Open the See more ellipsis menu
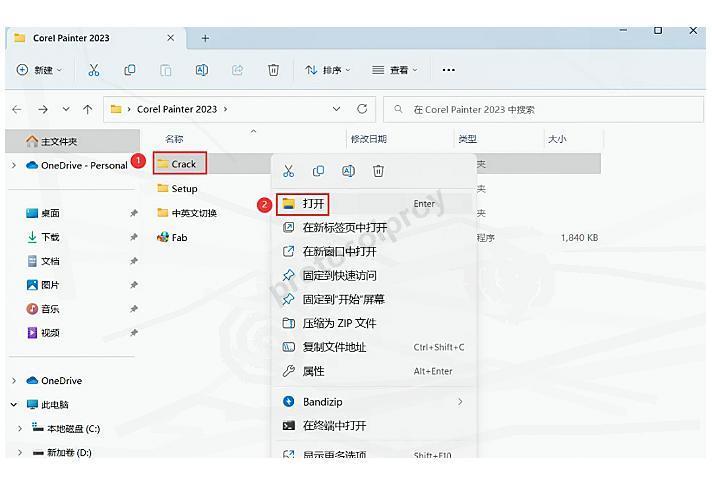 pyautogui.click(x=449, y=70)
